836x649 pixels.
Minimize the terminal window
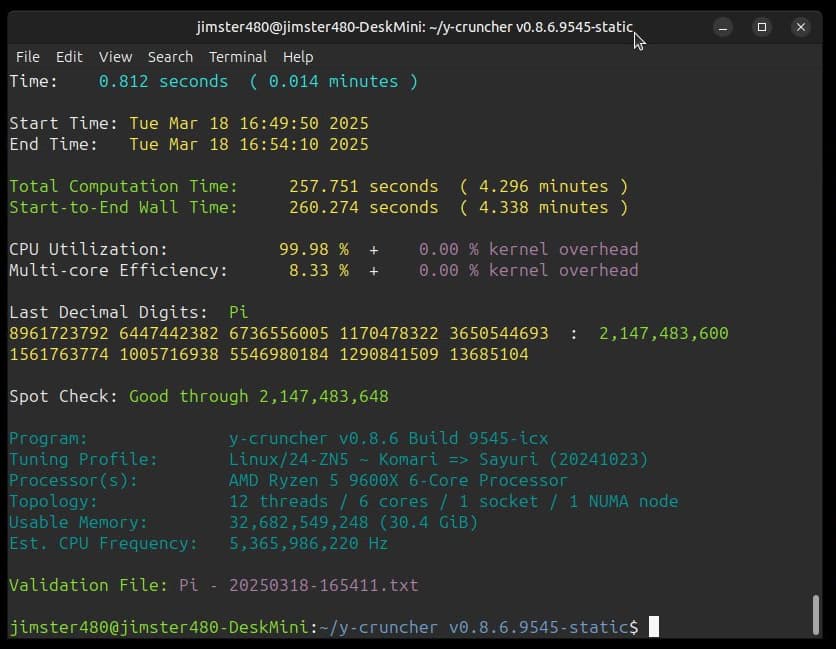pos(724,27)
